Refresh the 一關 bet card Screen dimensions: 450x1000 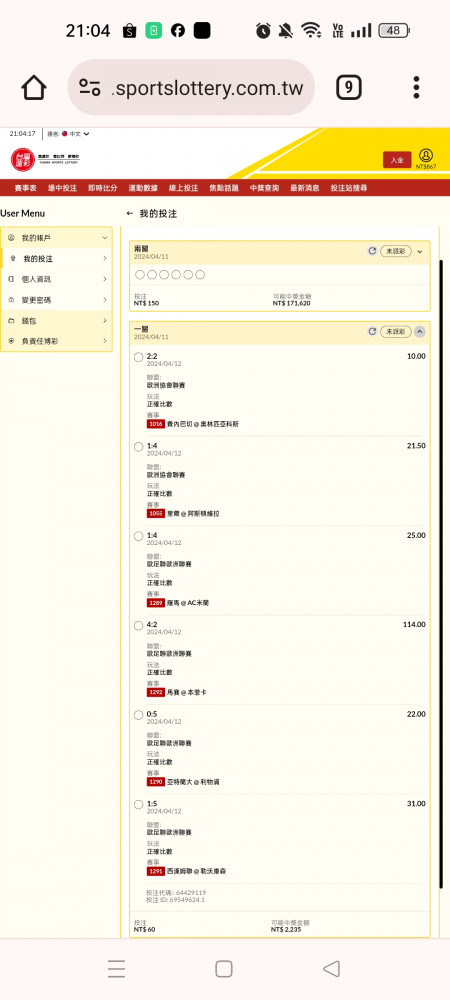pos(372,332)
